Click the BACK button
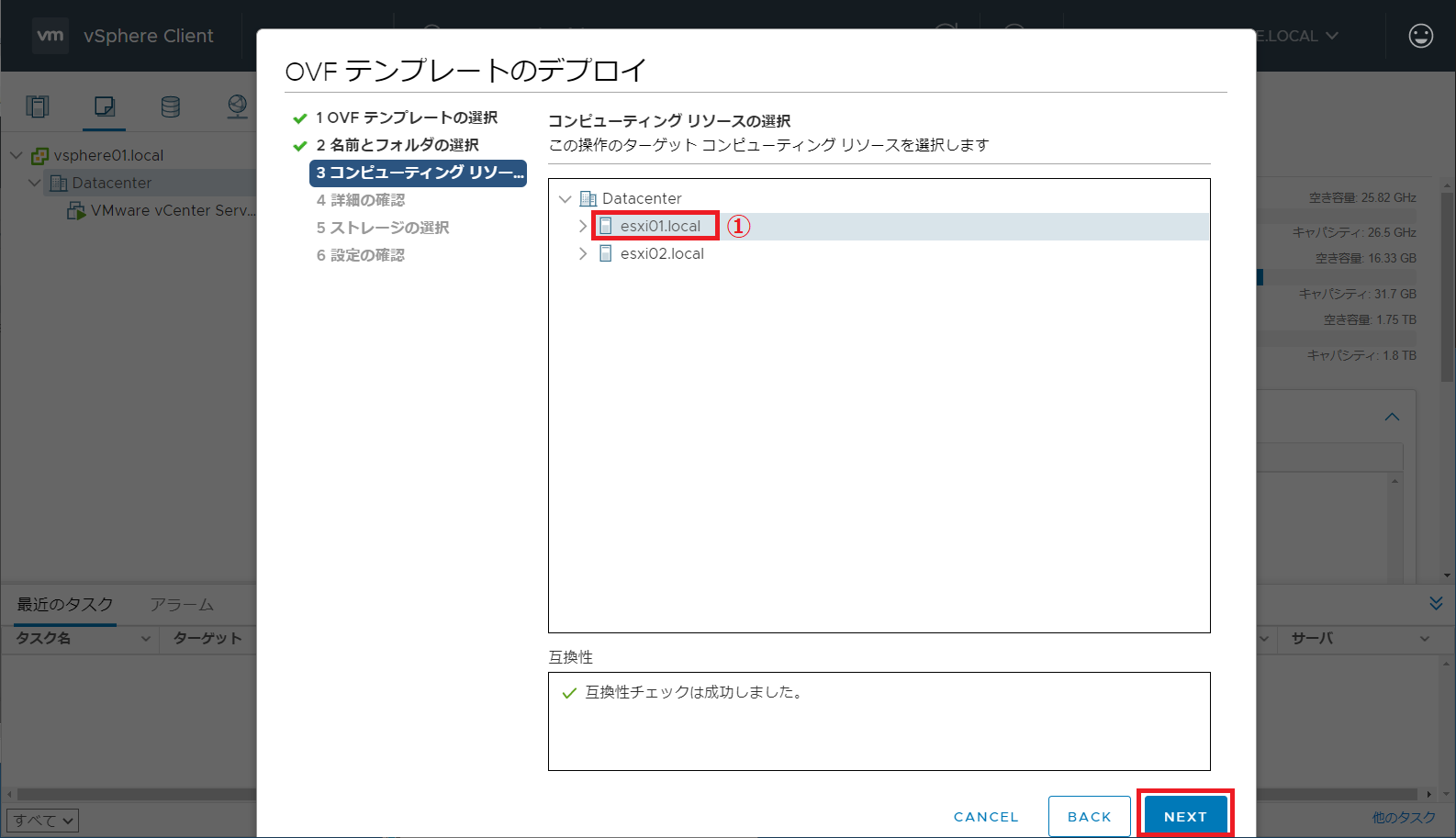The height and width of the screenshot is (838, 1456). (x=1090, y=816)
